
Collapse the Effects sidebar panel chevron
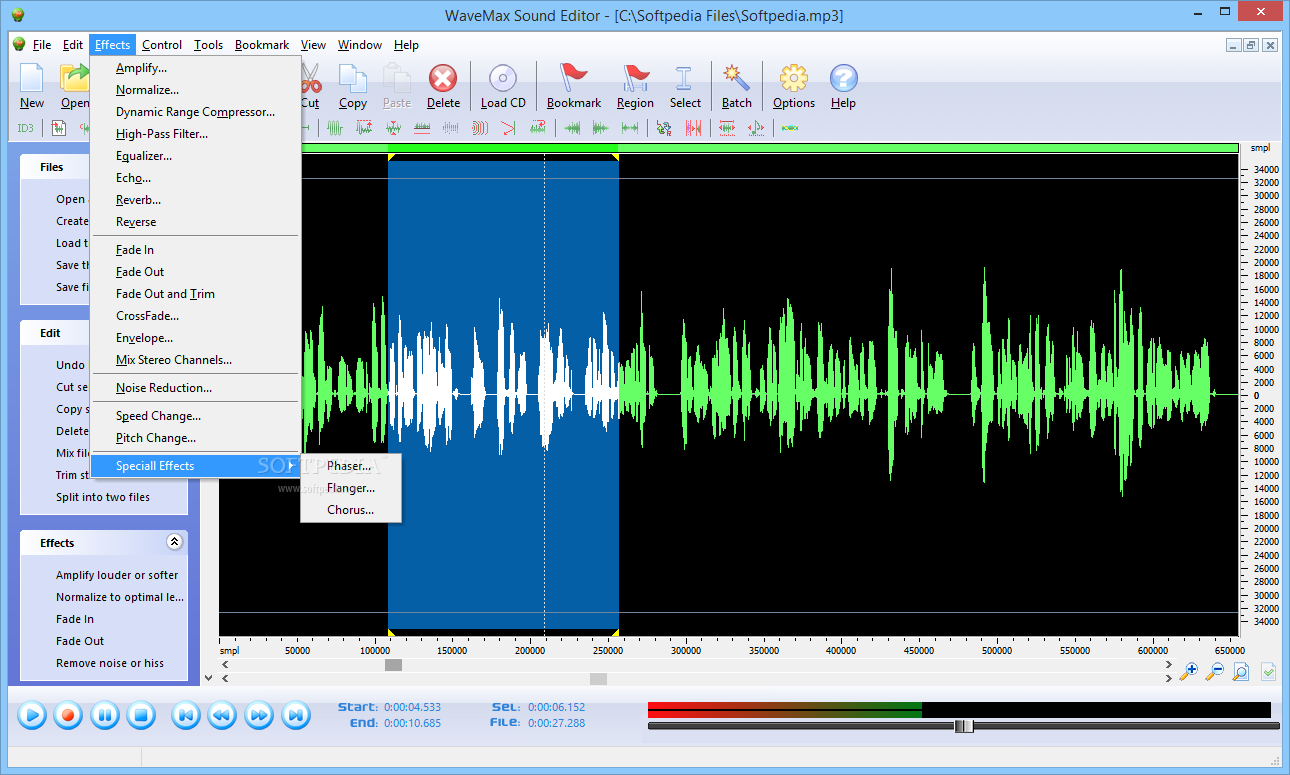(174, 542)
